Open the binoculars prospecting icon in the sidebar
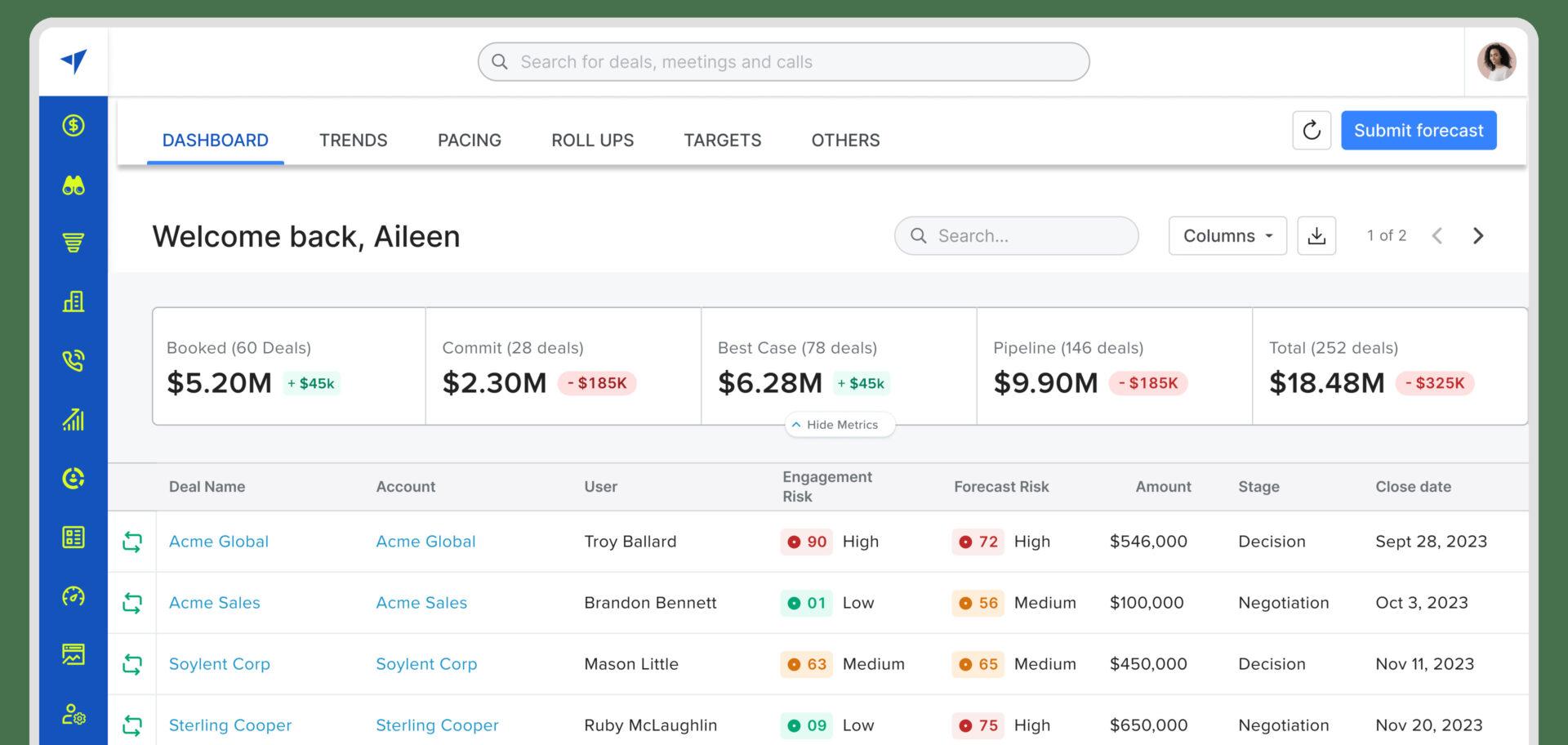The image size is (1568, 745). (73, 185)
